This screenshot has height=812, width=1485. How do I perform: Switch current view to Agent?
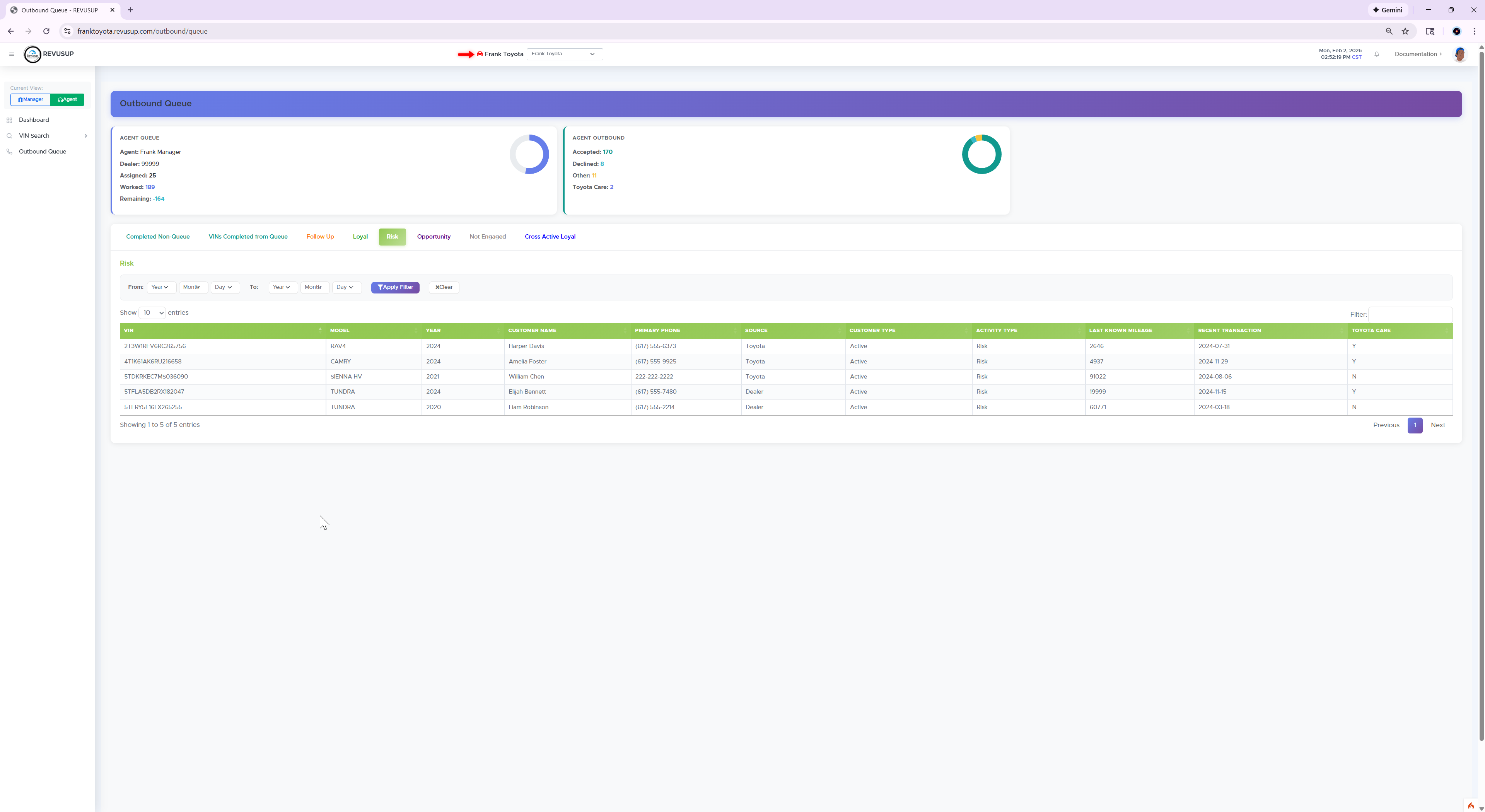point(67,100)
